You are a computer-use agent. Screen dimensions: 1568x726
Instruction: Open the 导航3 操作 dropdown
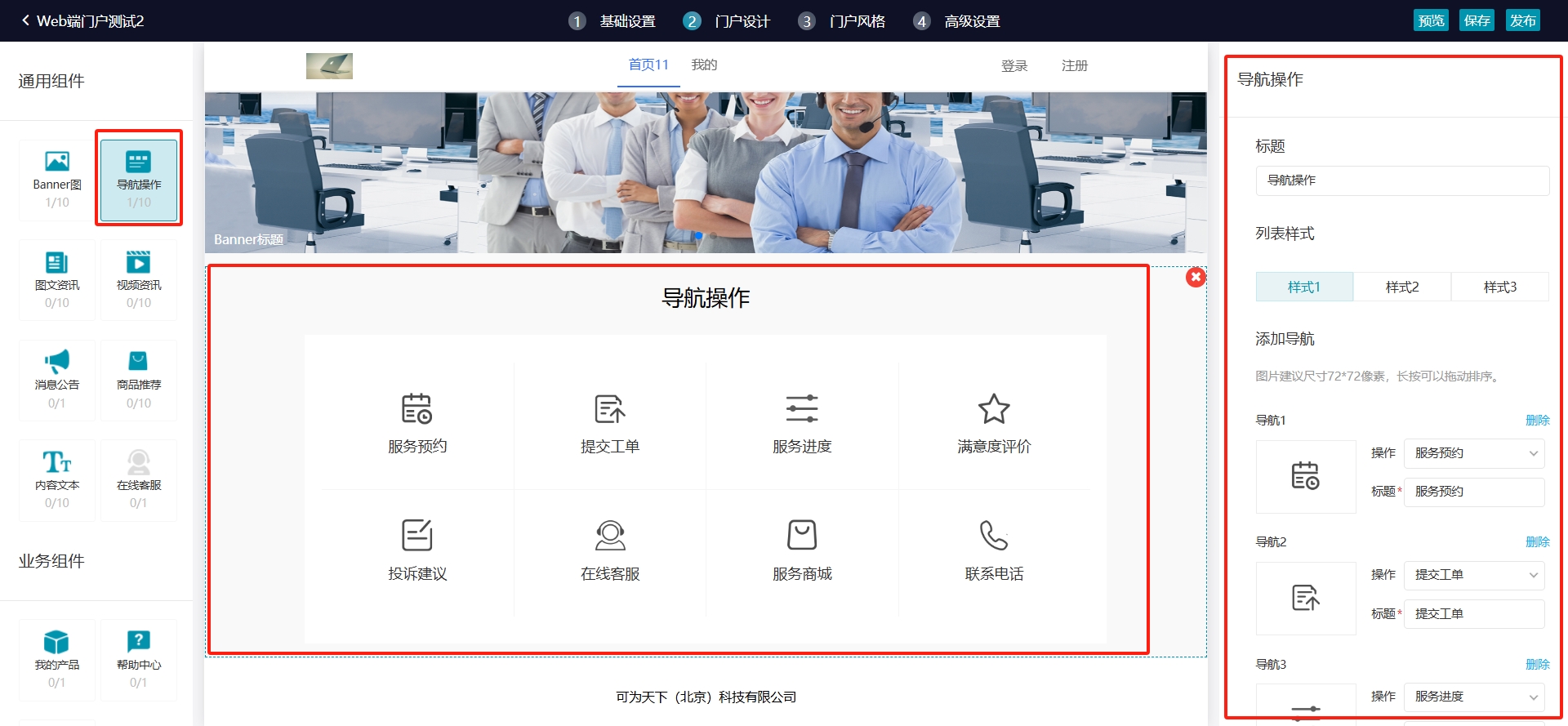1474,697
